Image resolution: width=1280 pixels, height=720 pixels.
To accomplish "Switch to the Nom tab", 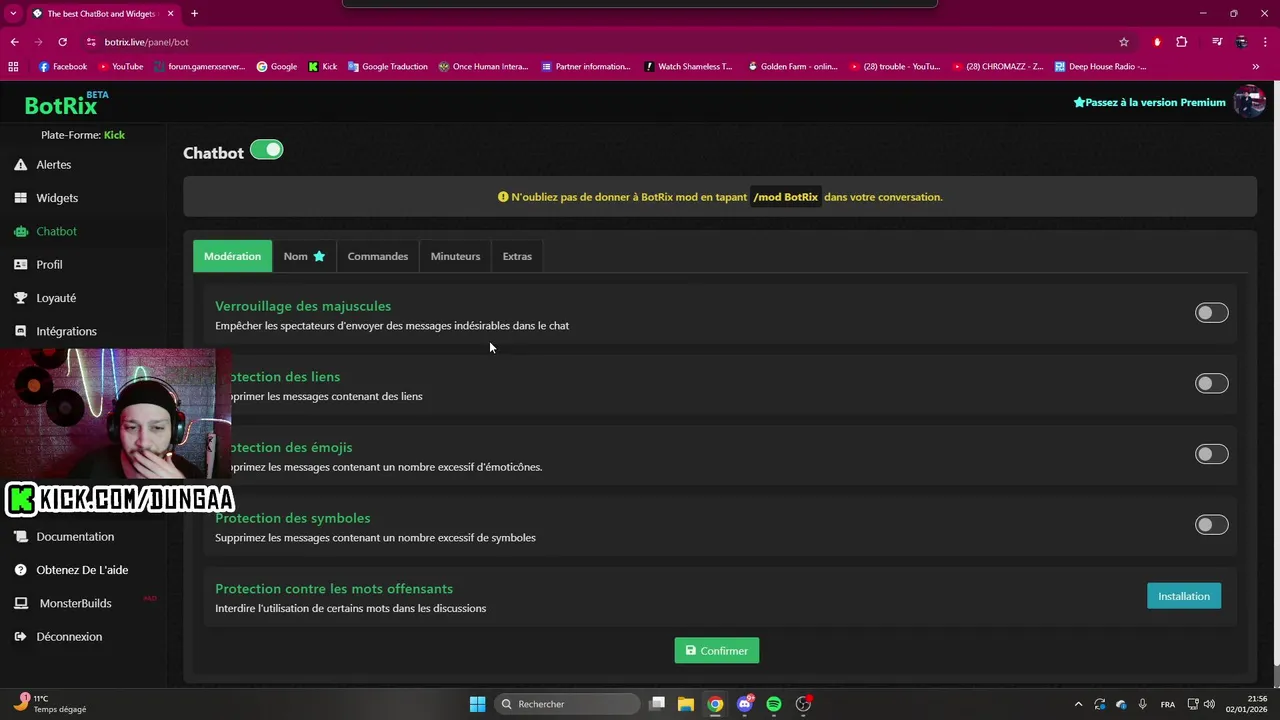I will pos(304,256).
